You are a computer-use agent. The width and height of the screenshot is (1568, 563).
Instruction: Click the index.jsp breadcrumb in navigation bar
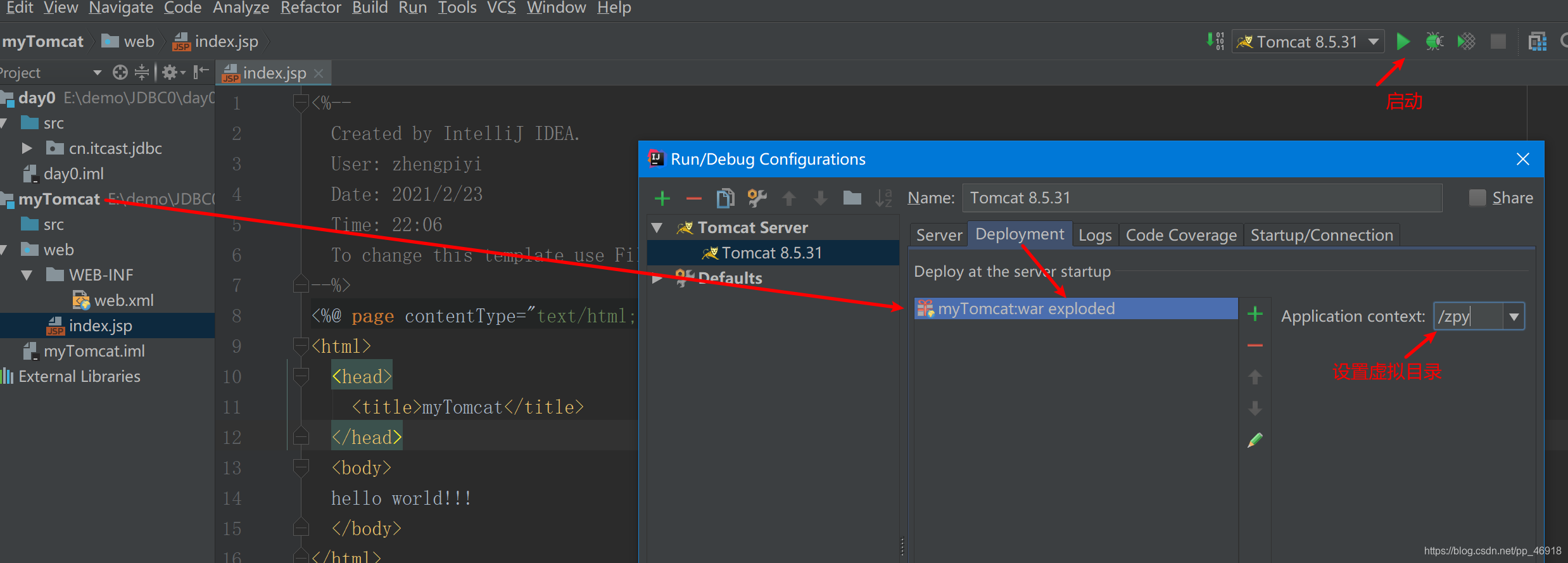coord(215,42)
